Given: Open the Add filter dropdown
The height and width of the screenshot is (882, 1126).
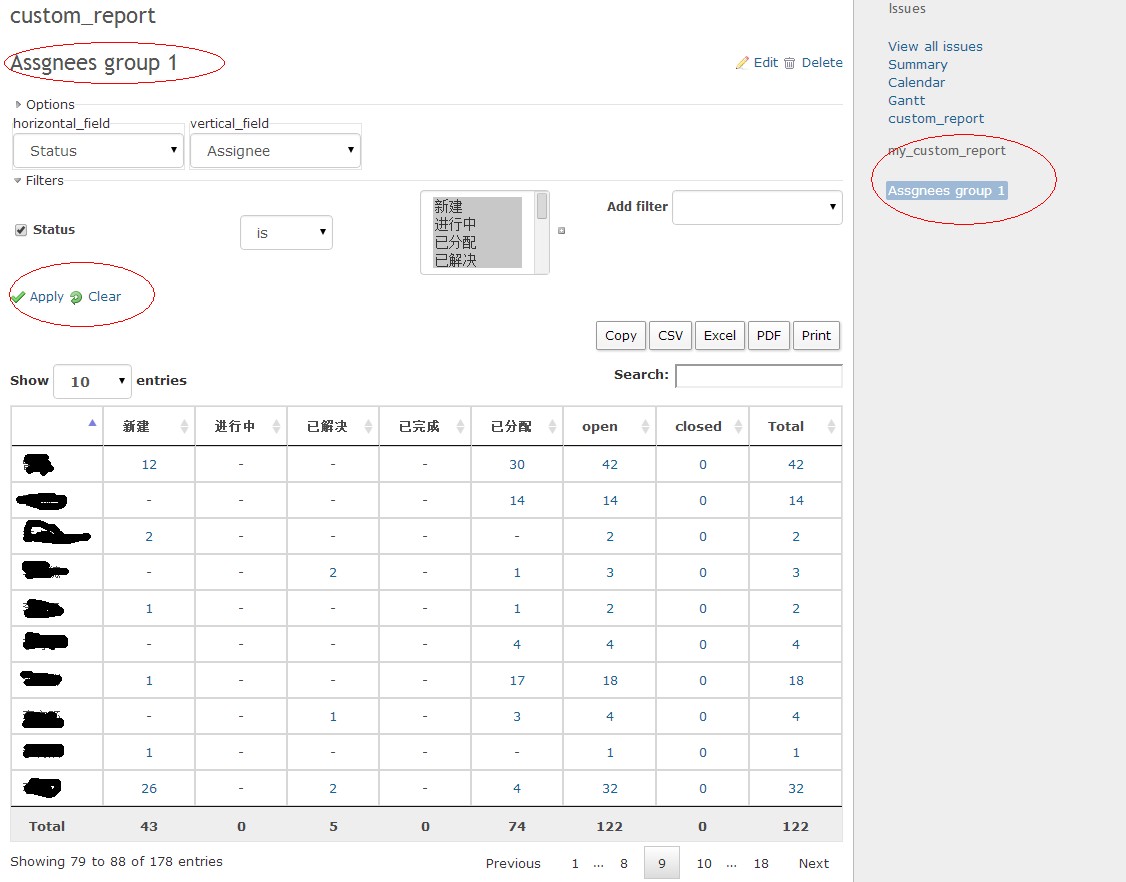Looking at the screenshot, I should [x=757, y=208].
